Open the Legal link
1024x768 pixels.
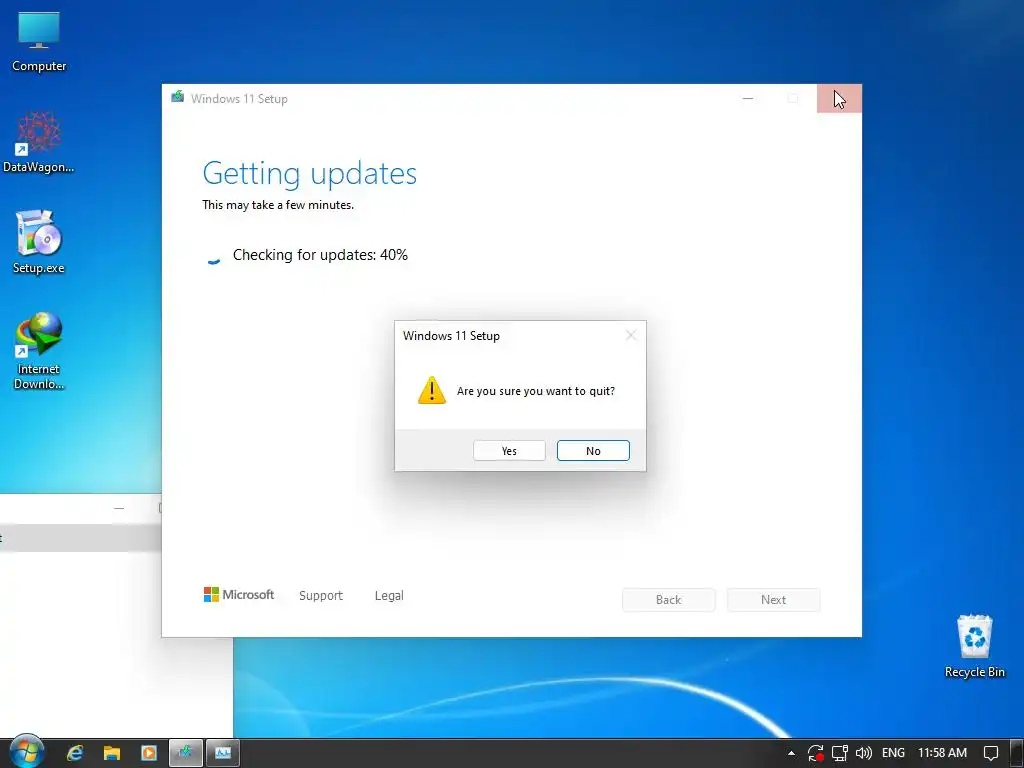[389, 596]
